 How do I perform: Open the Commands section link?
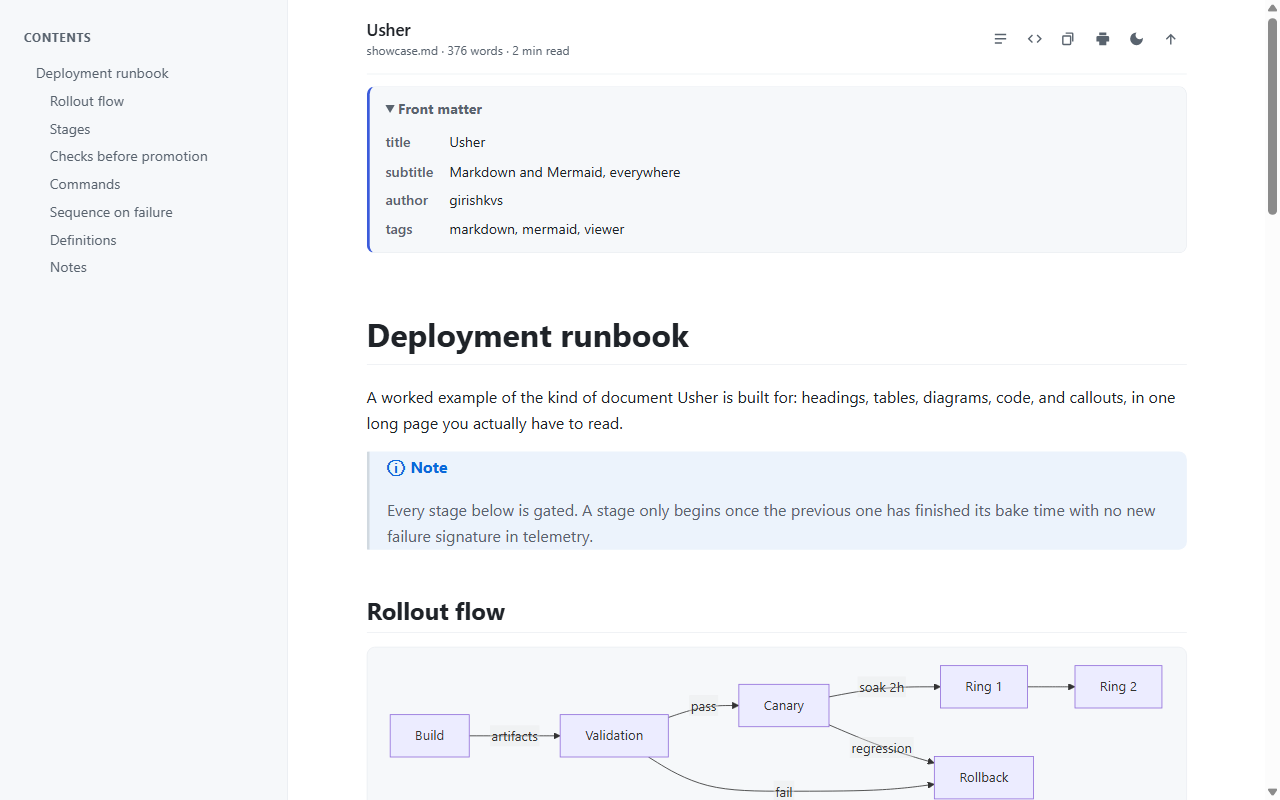coord(85,184)
